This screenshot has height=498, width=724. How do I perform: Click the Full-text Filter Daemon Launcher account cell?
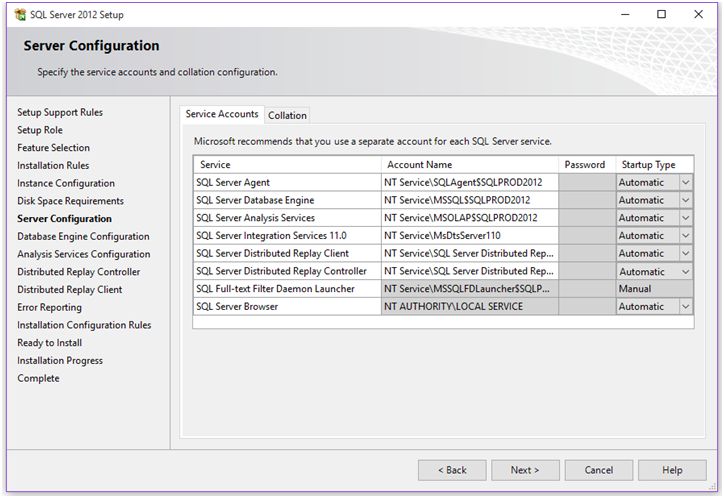point(470,289)
